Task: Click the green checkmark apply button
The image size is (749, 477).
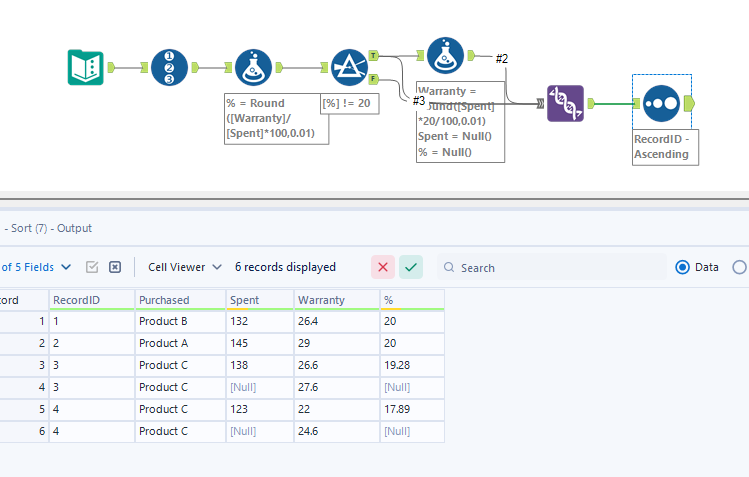Action: (x=411, y=267)
